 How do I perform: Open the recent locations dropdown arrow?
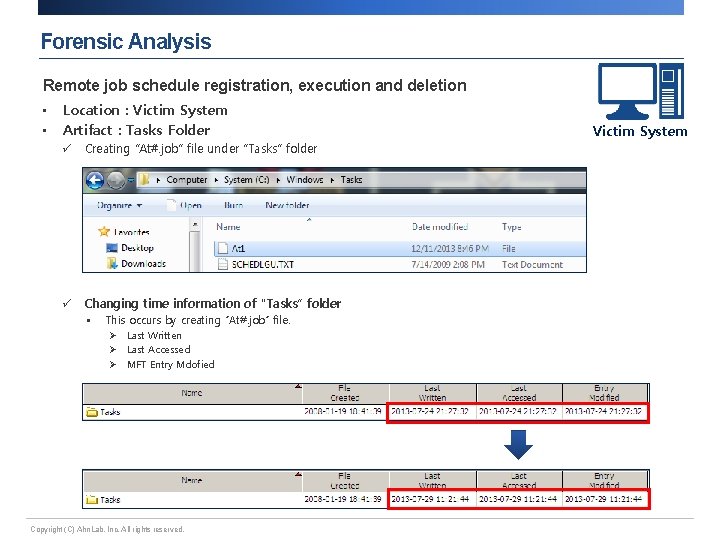[130, 180]
